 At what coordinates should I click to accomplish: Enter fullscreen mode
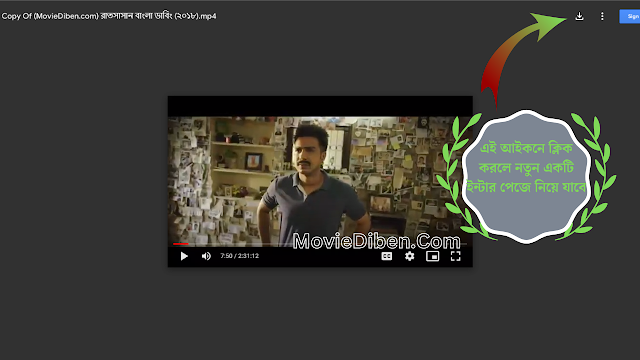tap(456, 256)
